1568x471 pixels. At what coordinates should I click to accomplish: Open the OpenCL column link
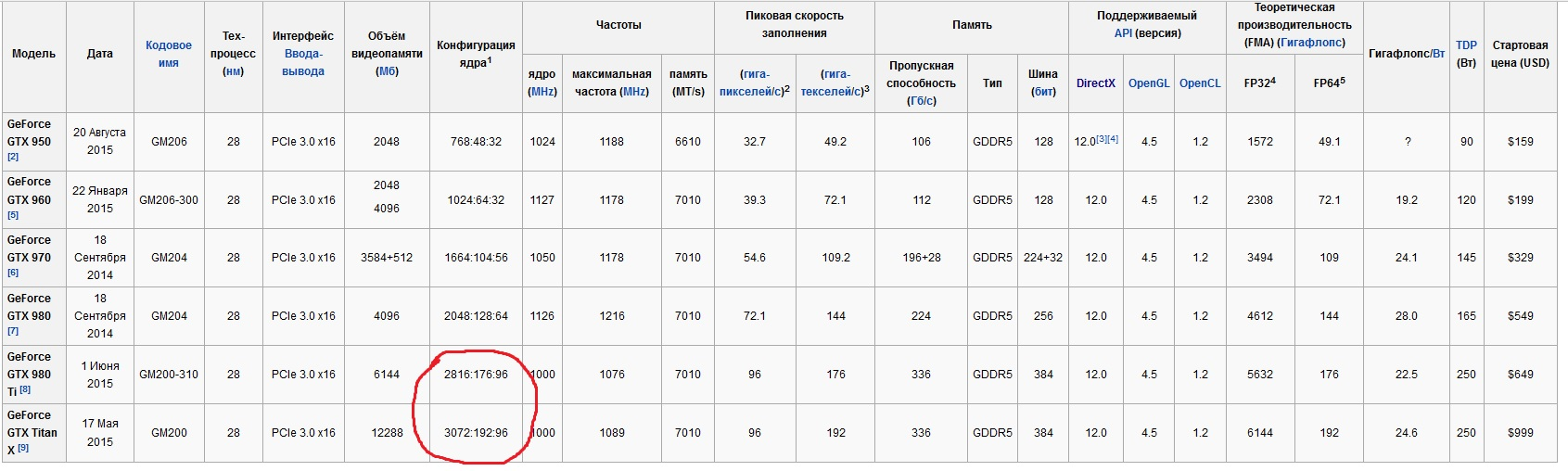tap(1200, 83)
